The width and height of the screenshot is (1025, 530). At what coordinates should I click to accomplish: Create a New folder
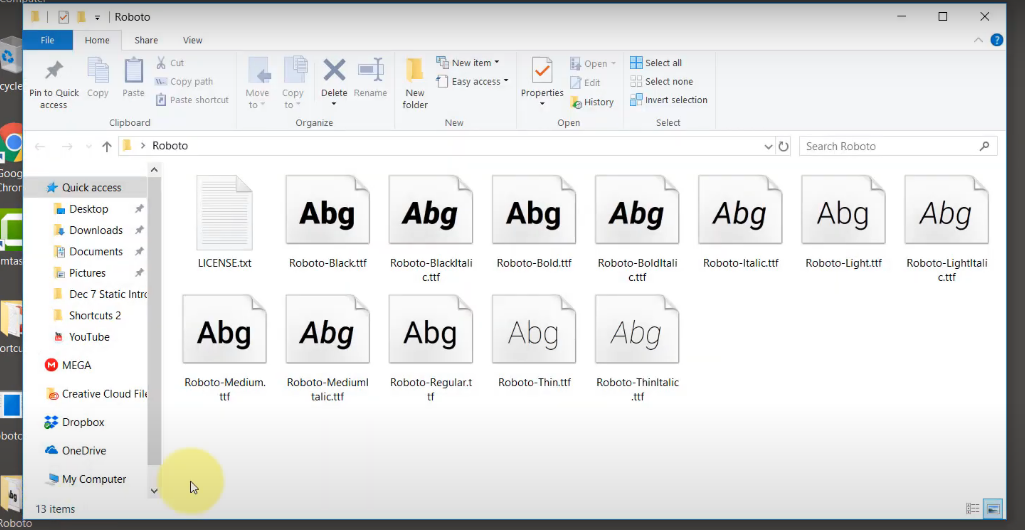(x=415, y=83)
